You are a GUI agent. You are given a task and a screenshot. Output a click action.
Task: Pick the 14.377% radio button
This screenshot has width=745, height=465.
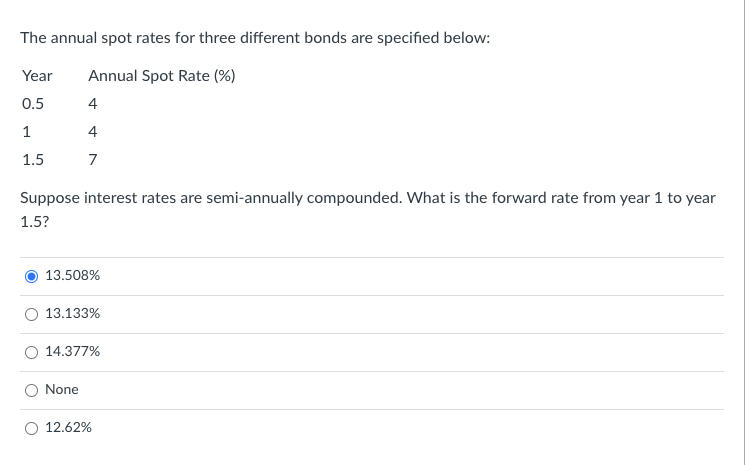click(32, 351)
